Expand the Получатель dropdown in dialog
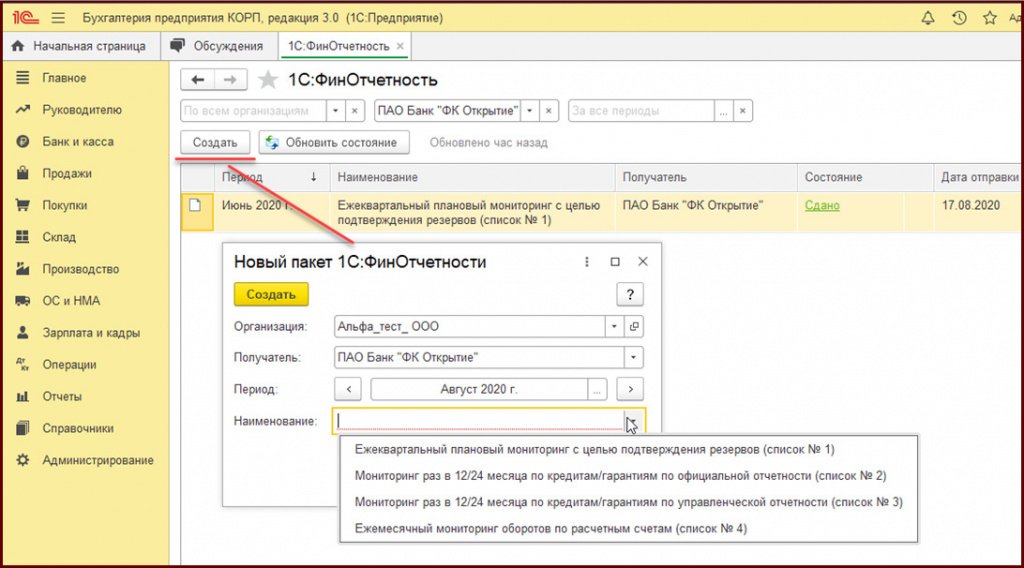 pyautogui.click(x=633, y=357)
